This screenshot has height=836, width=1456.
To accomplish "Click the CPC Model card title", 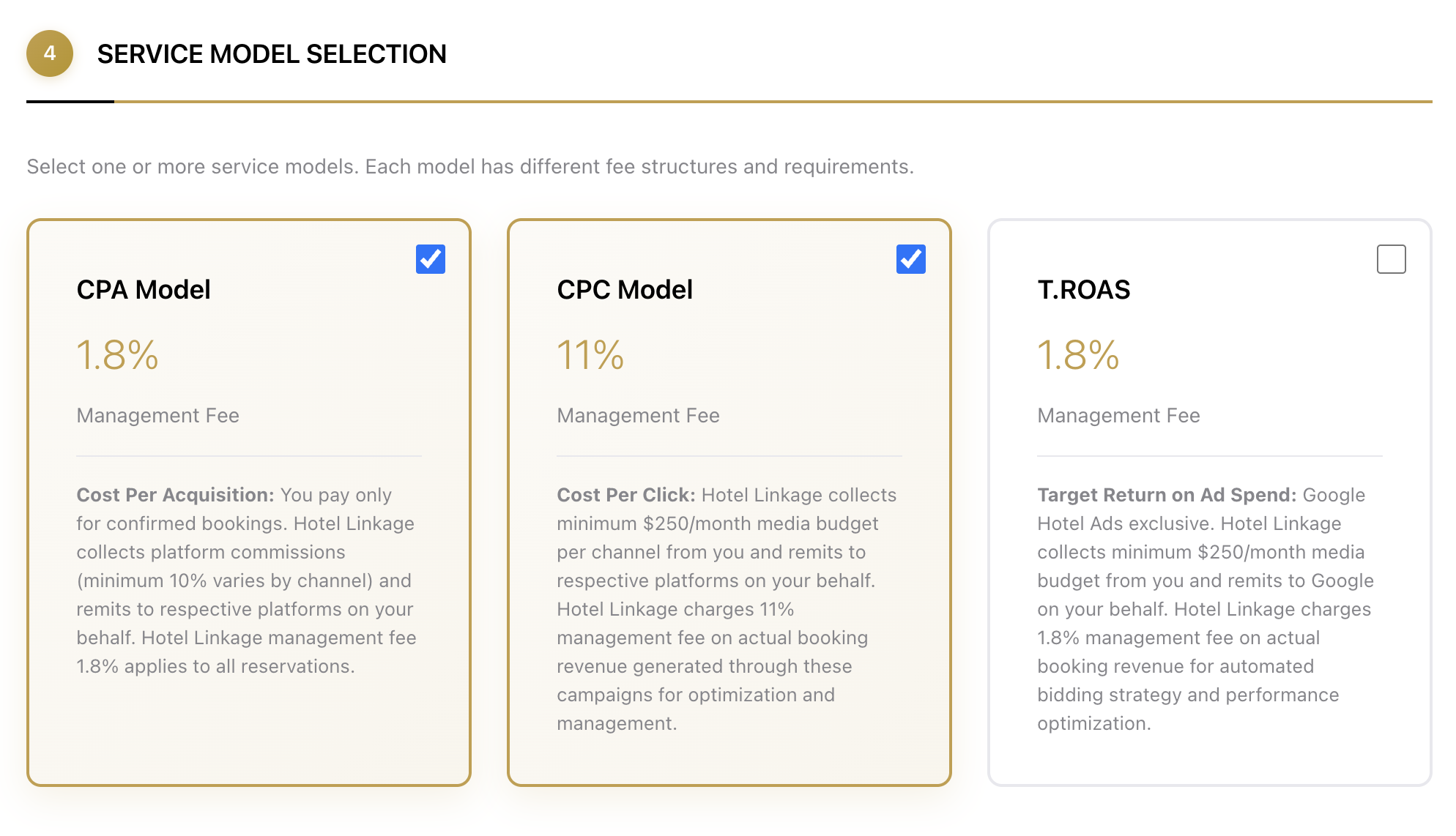I will pyautogui.click(x=625, y=290).
